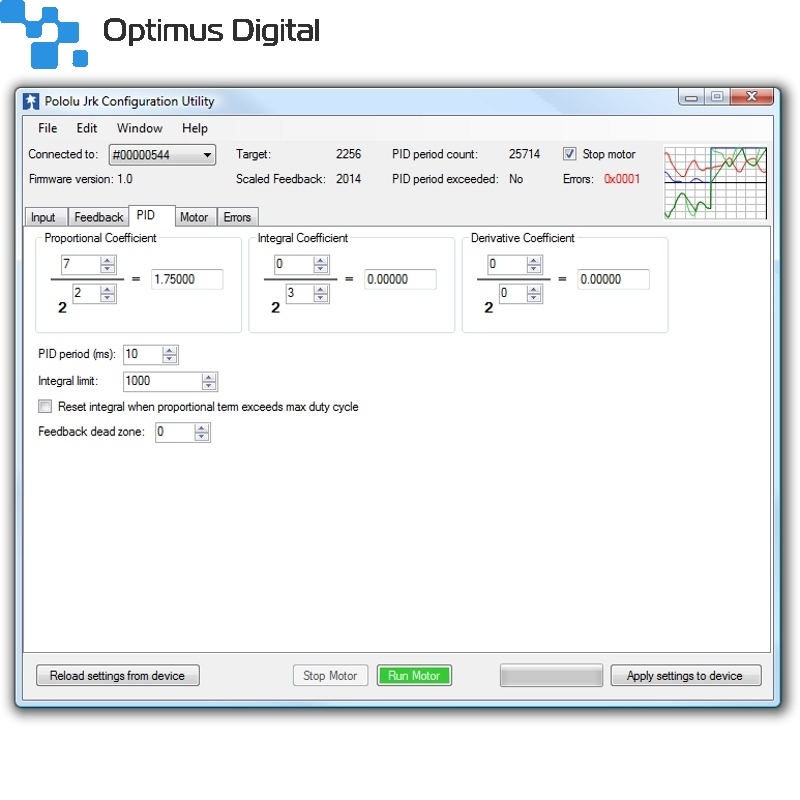
Task: Click the Pololu app icon in title bar
Action: [x=31, y=101]
